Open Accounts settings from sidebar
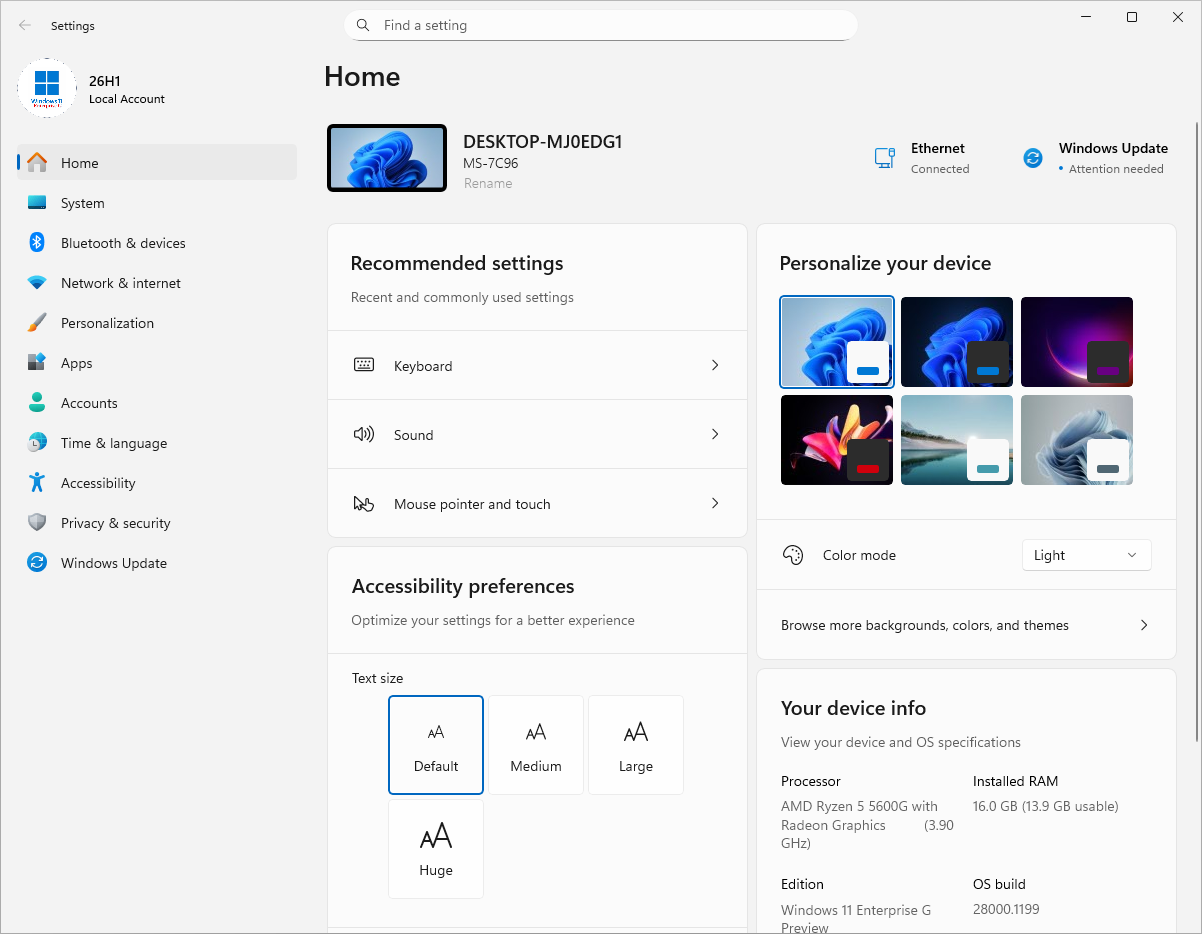Screen dimensions: 1202x934 157,403
